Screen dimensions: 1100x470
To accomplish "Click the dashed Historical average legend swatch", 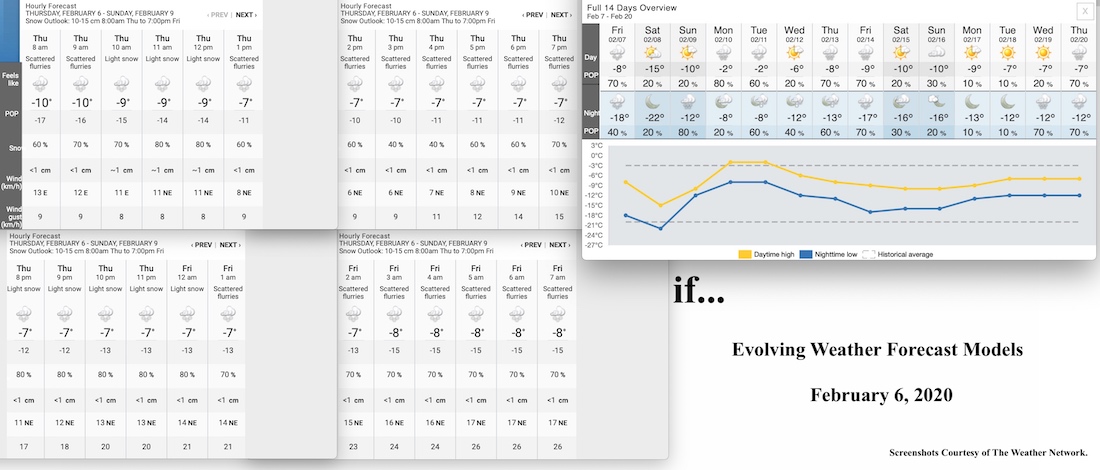I will (x=868, y=255).
